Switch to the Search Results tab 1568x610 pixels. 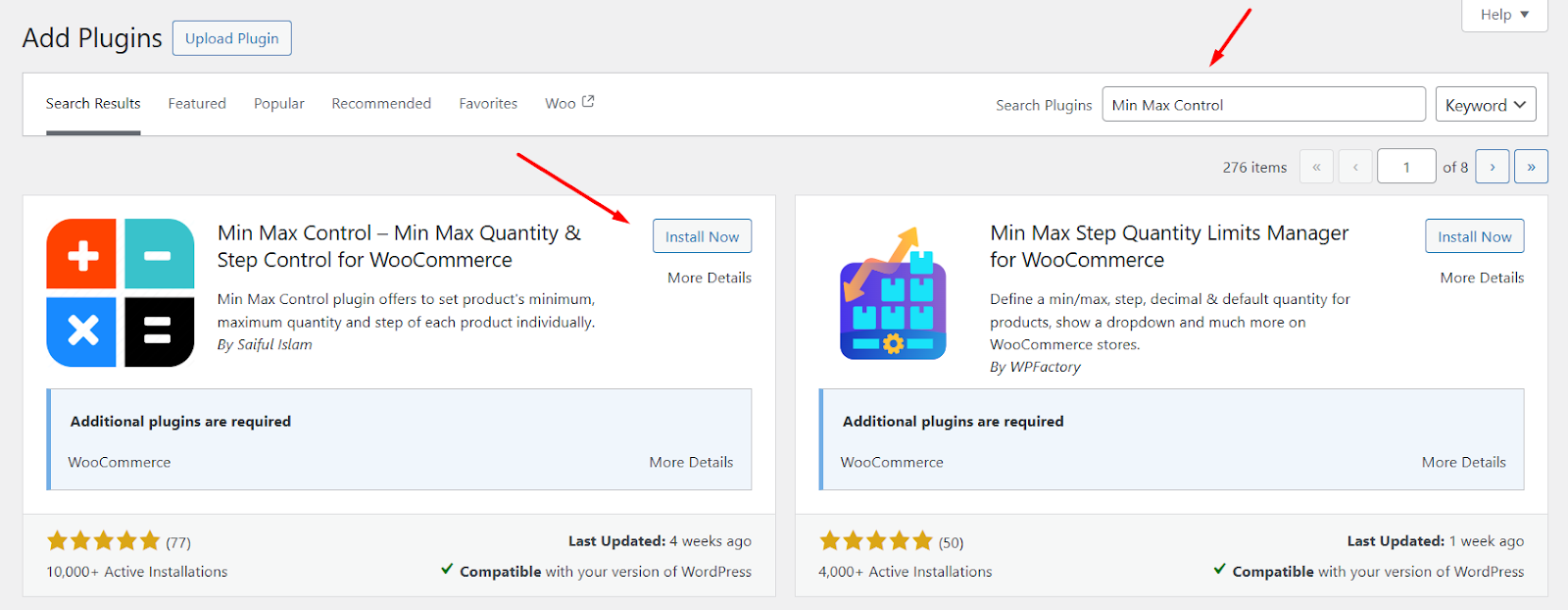[93, 103]
